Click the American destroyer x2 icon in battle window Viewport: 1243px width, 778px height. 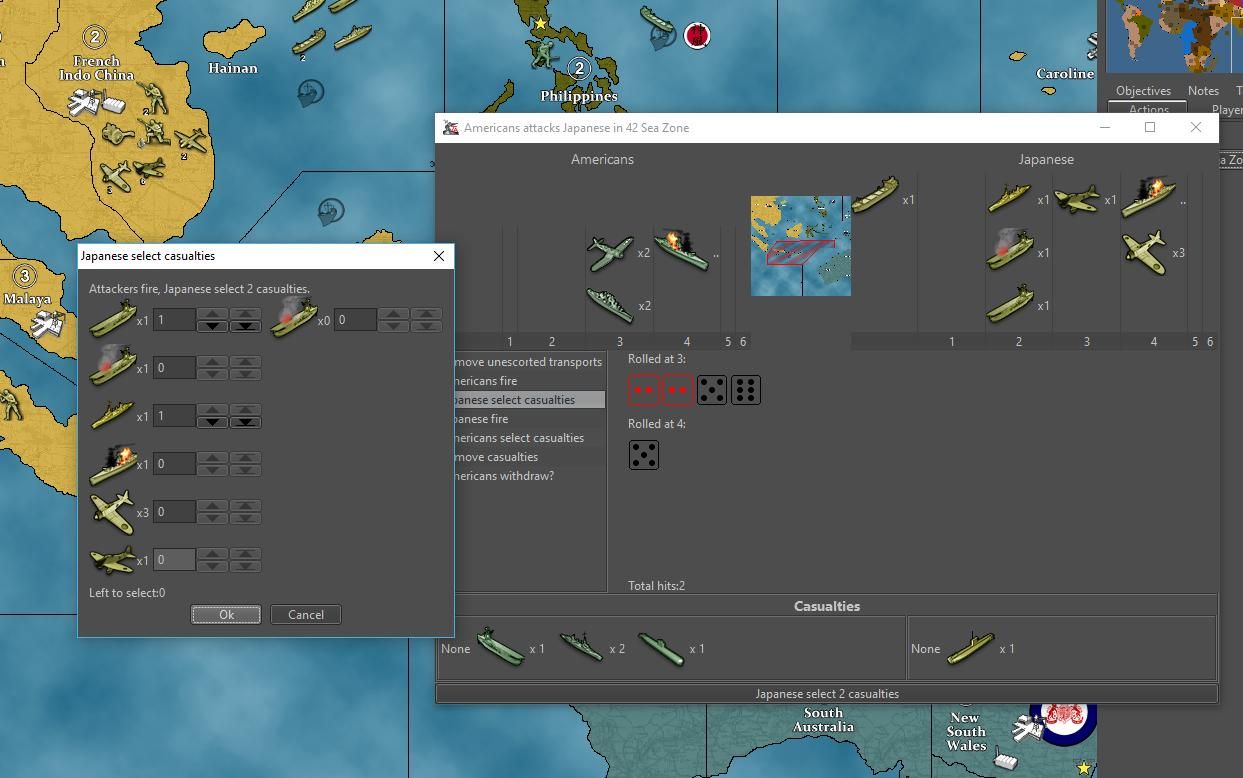click(x=610, y=305)
